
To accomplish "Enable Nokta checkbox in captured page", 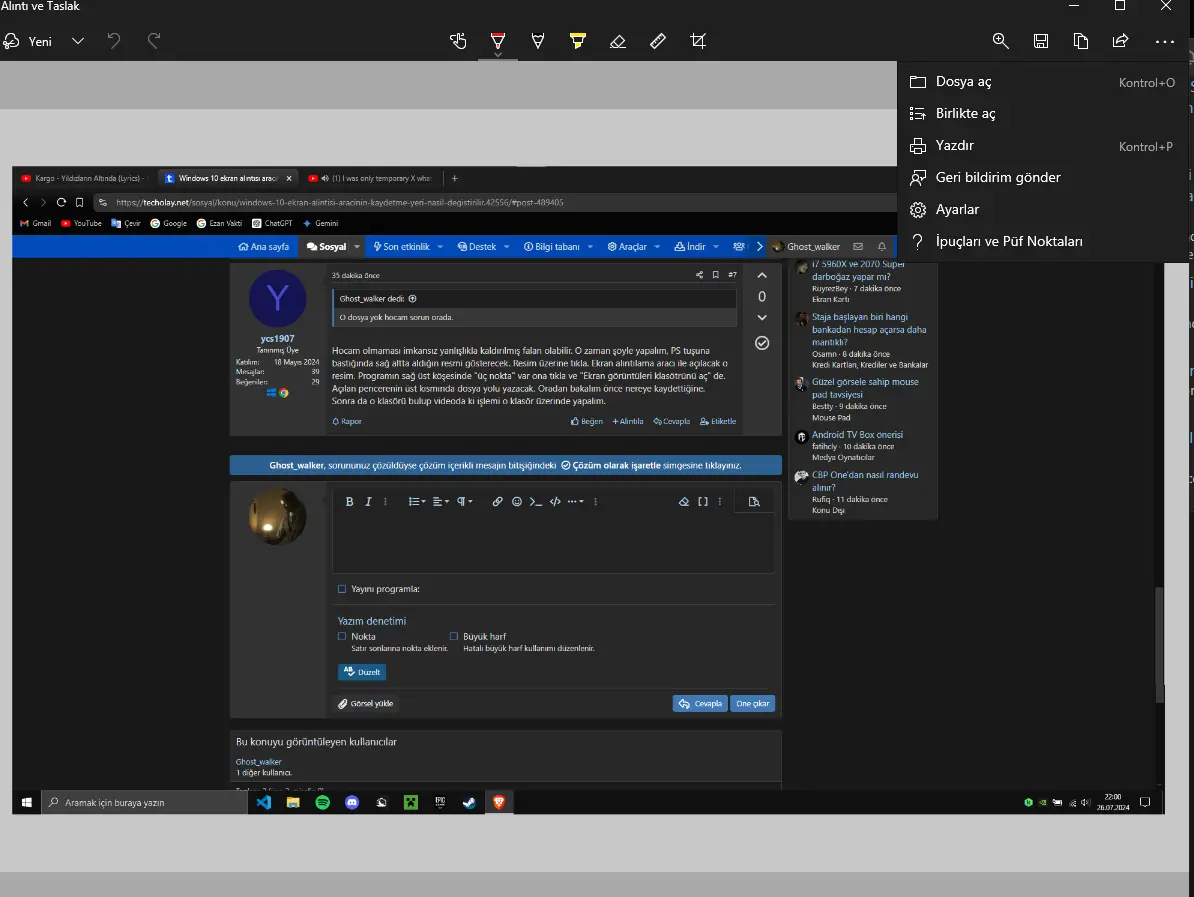I will (342, 636).
